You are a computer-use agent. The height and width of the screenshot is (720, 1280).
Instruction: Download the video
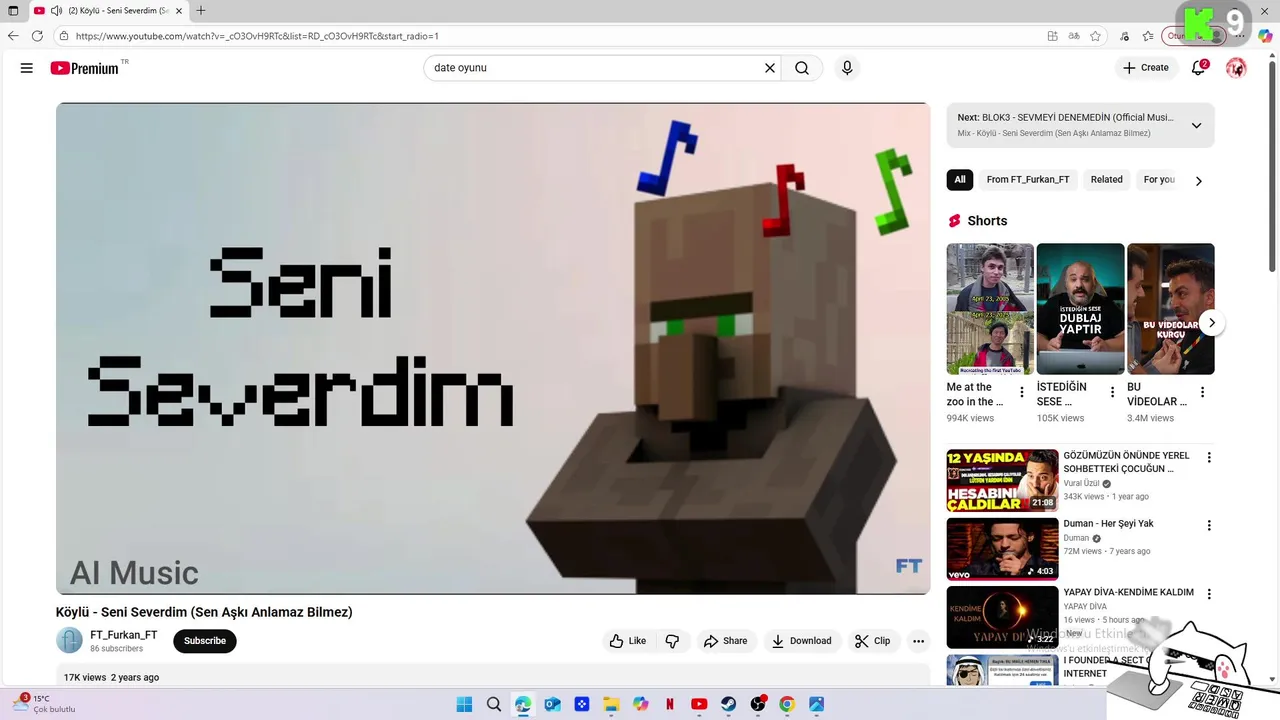(x=801, y=641)
